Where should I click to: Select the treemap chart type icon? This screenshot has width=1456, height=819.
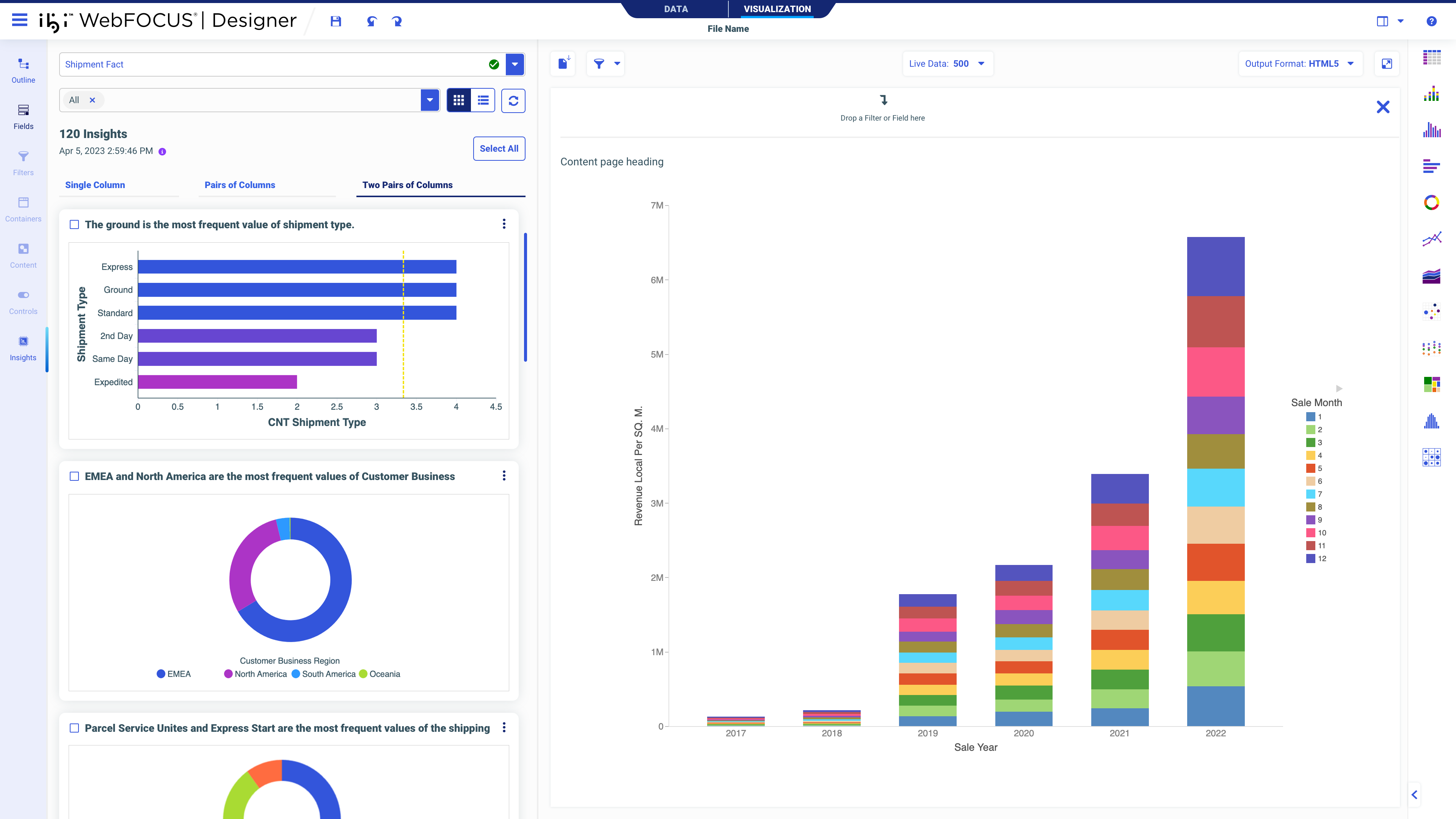click(x=1431, y=384)
